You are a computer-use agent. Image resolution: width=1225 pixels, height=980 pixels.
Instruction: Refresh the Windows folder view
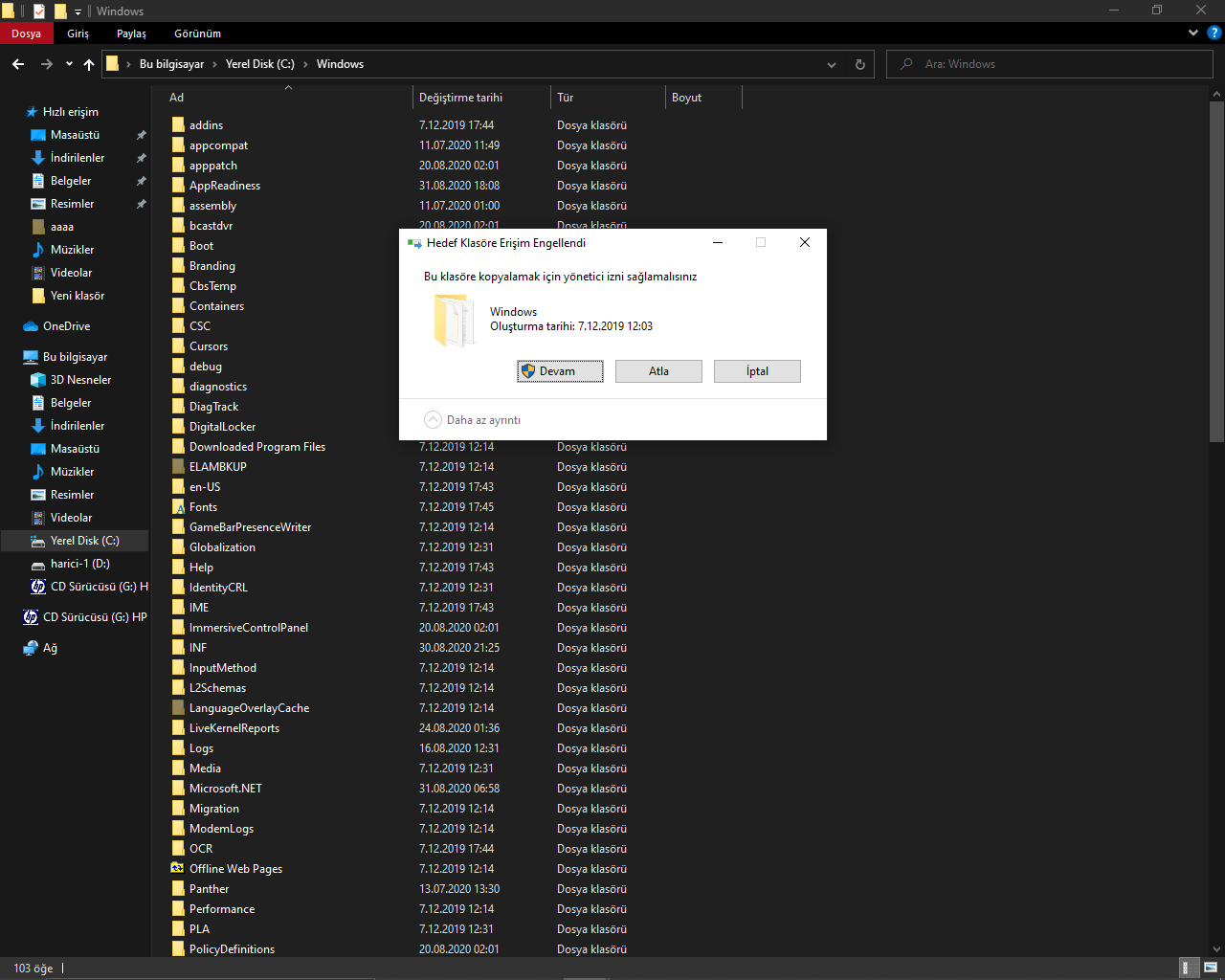tap(859, 64)
